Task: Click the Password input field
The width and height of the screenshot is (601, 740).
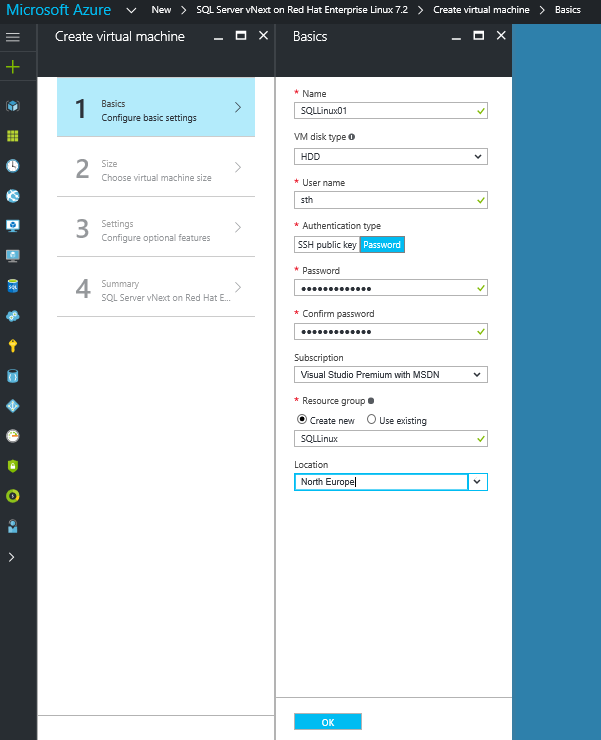Action: coord(391,288)
